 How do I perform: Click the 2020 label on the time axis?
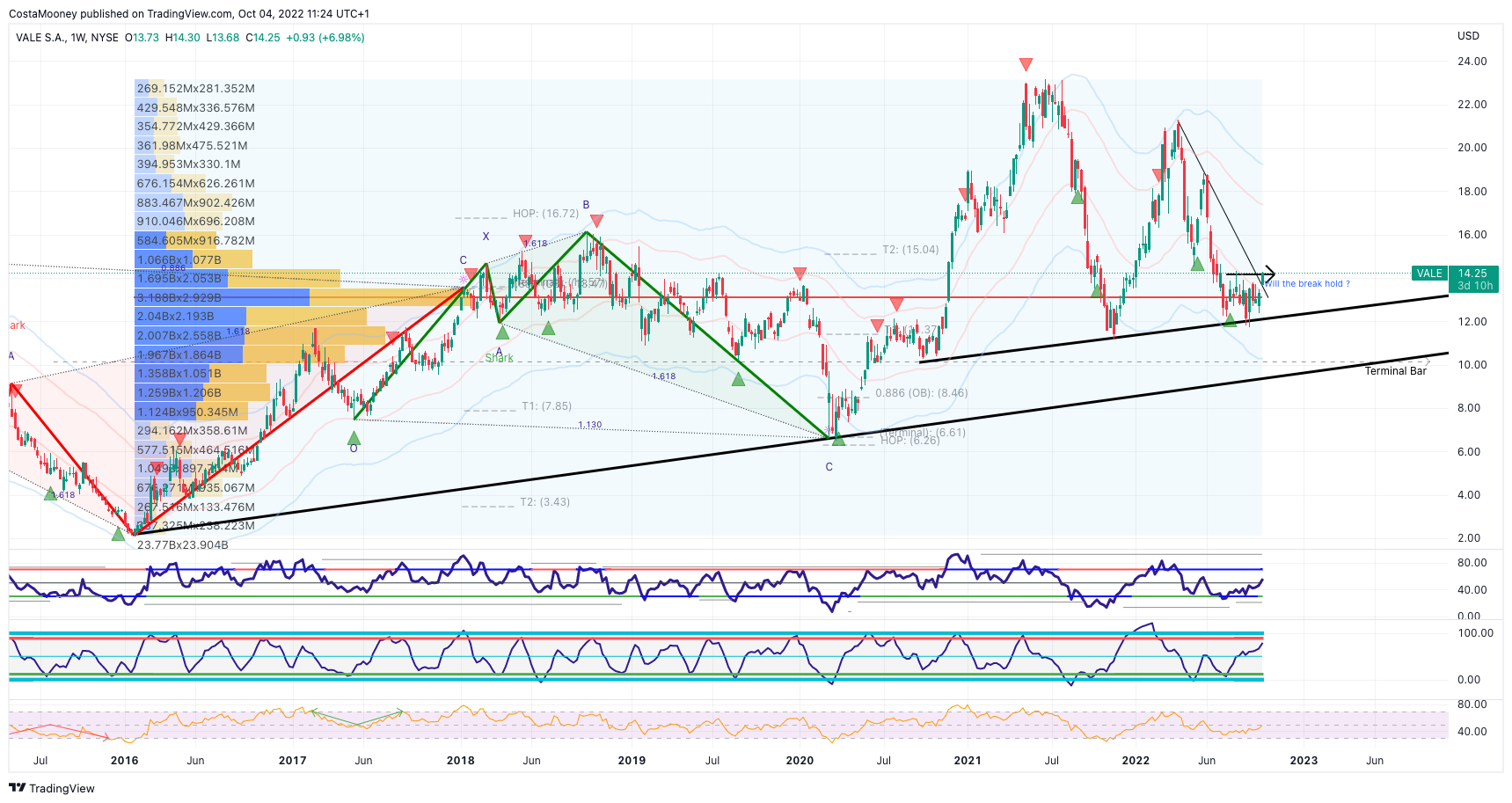click(x=800, y=761)
